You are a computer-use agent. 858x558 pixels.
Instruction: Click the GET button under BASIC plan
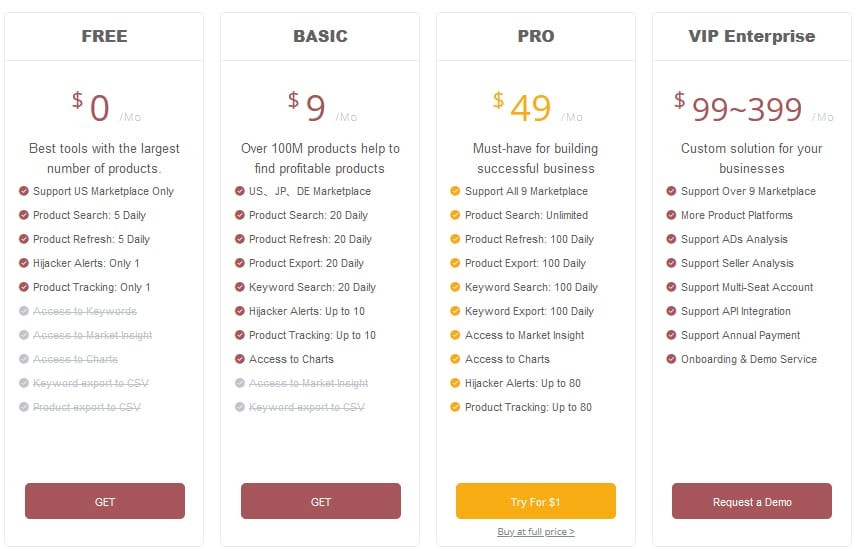[x=321, y=501]
